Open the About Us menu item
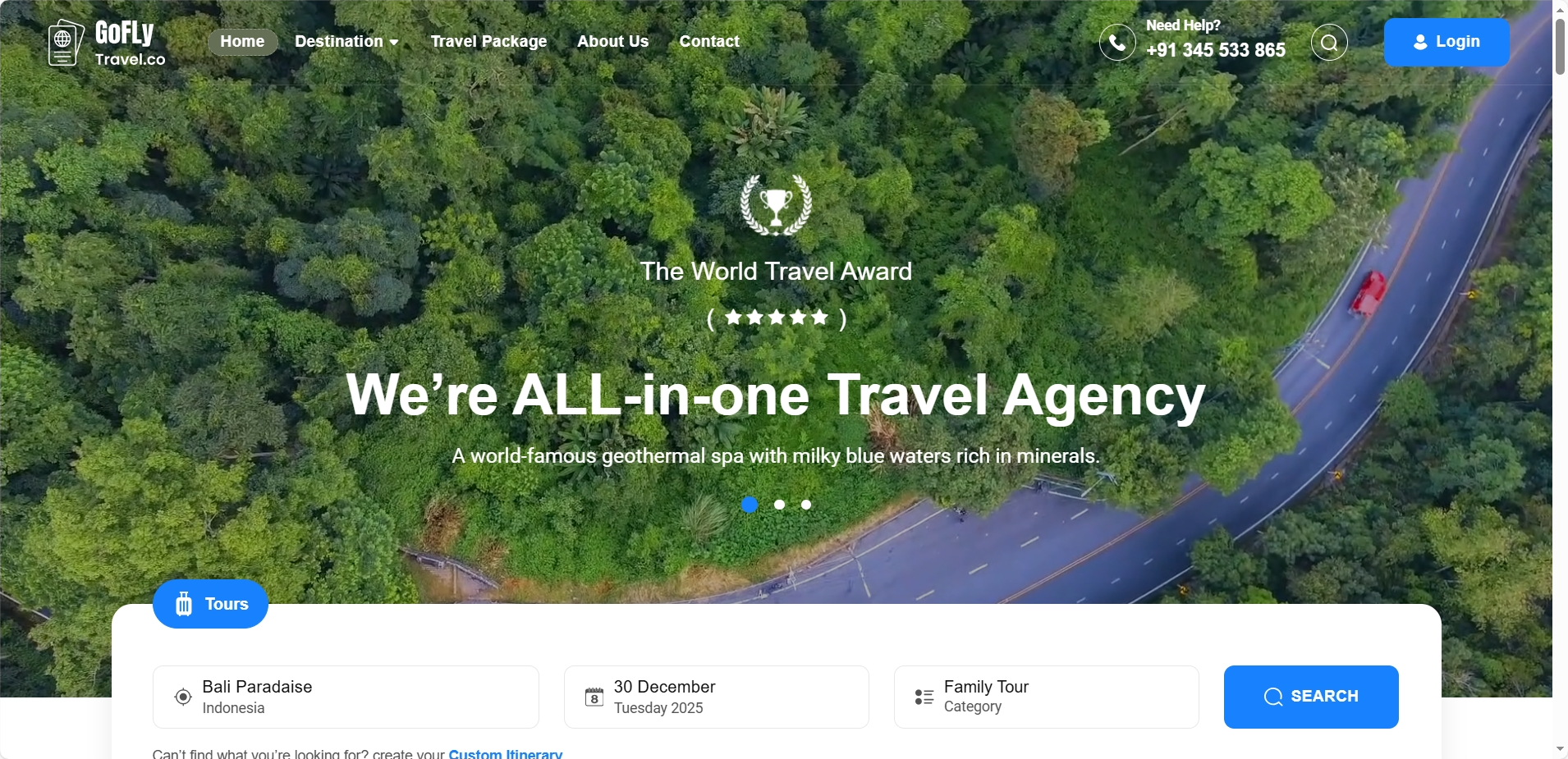Viewport: 1568px width, 759px height. [612, 41]
